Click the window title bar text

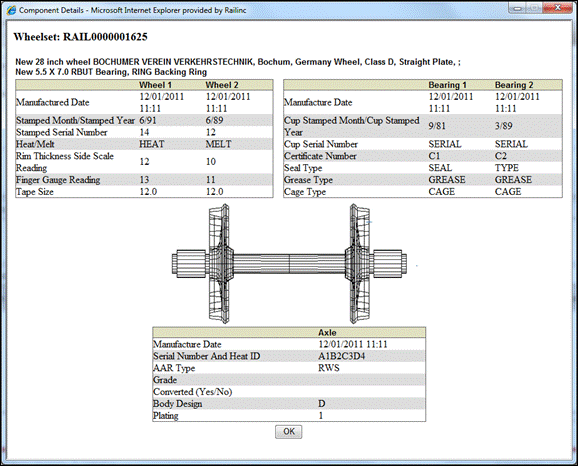[132, 10]
